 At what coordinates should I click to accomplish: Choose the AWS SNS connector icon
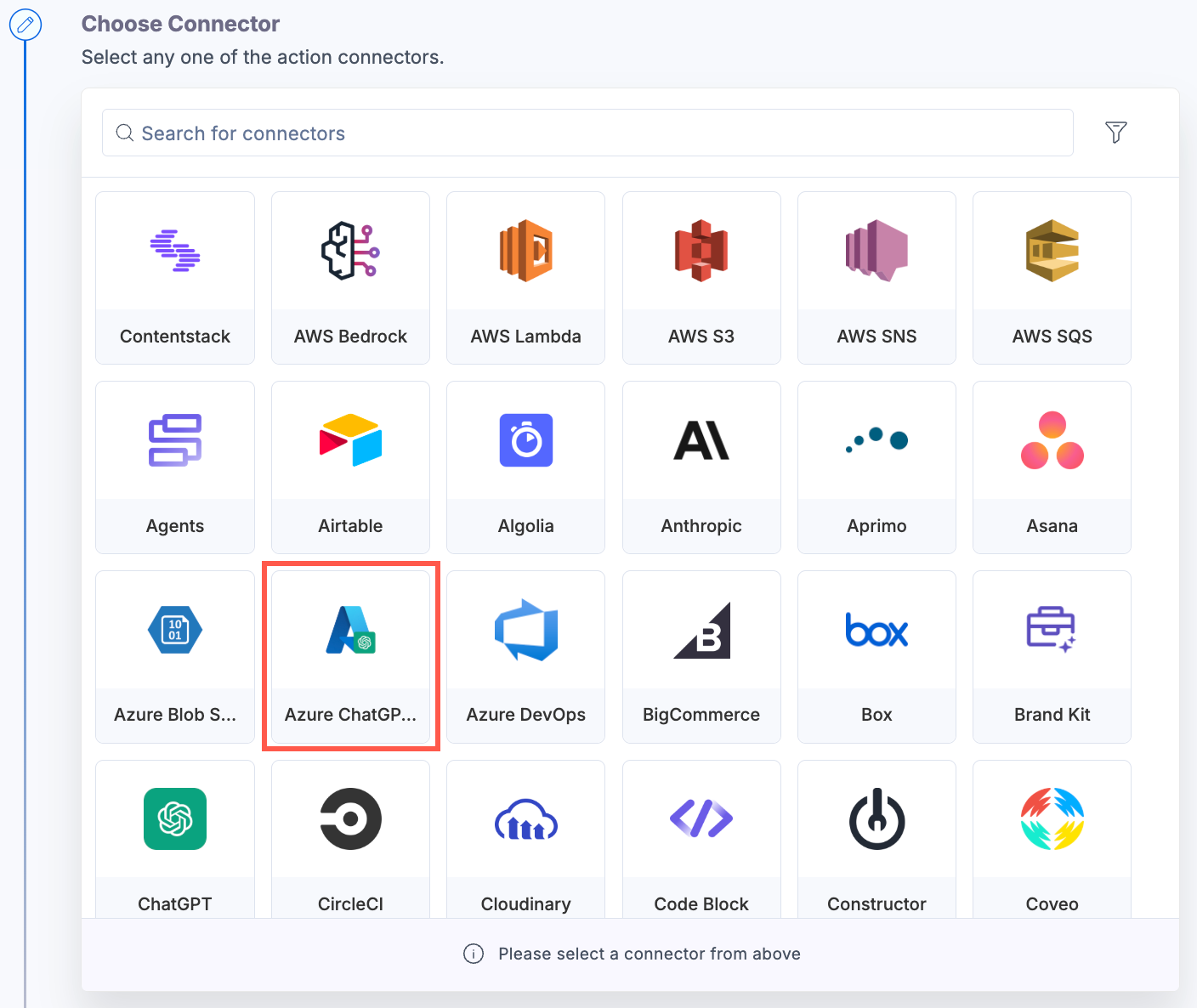(x=876, y=251)
